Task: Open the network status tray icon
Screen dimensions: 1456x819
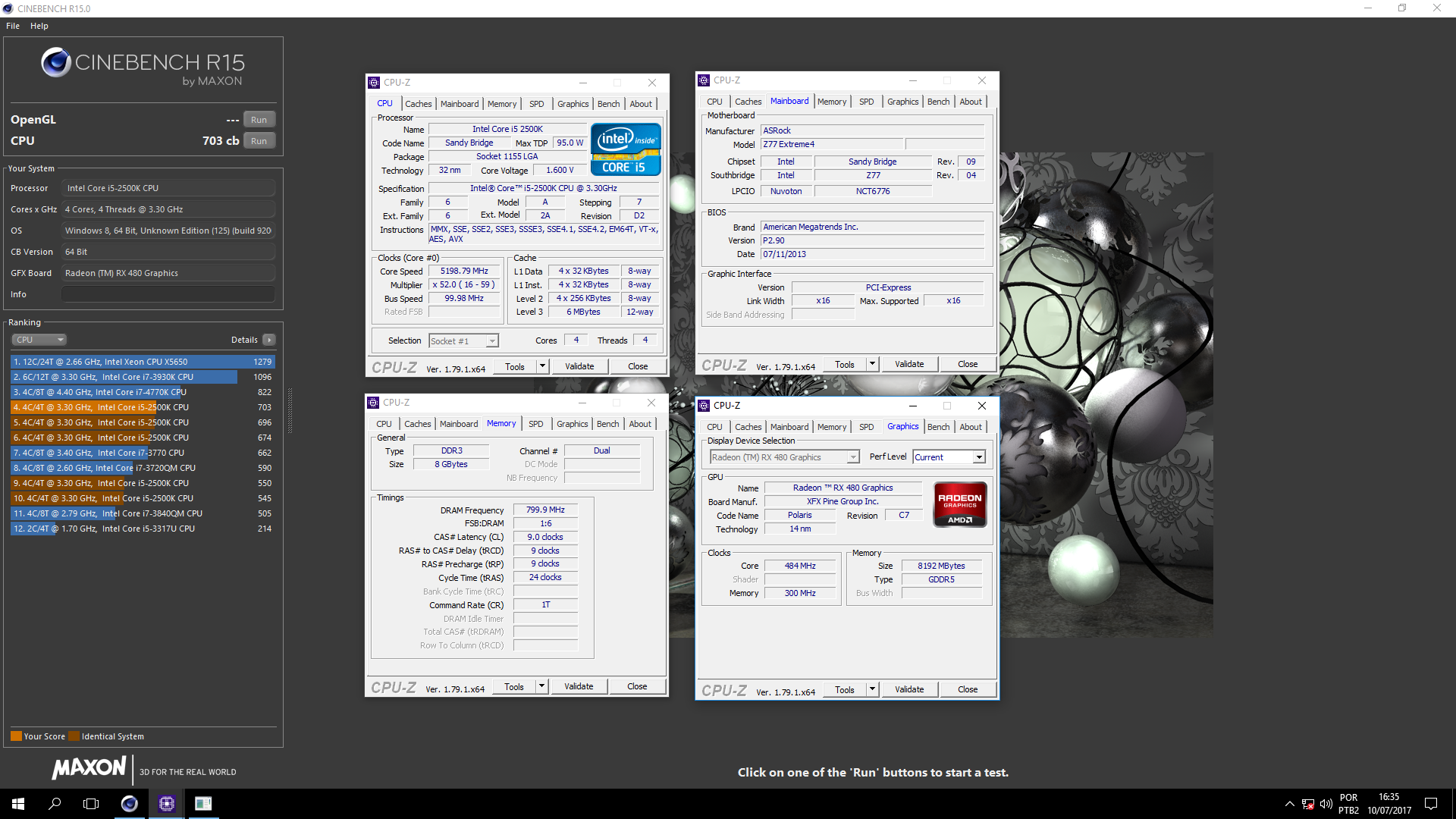Action: (1308, 804)
